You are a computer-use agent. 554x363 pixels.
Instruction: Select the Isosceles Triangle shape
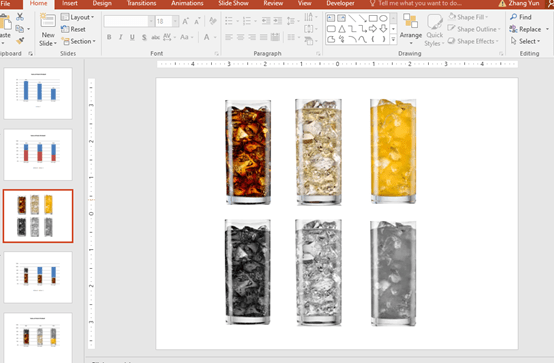[342, 29]
